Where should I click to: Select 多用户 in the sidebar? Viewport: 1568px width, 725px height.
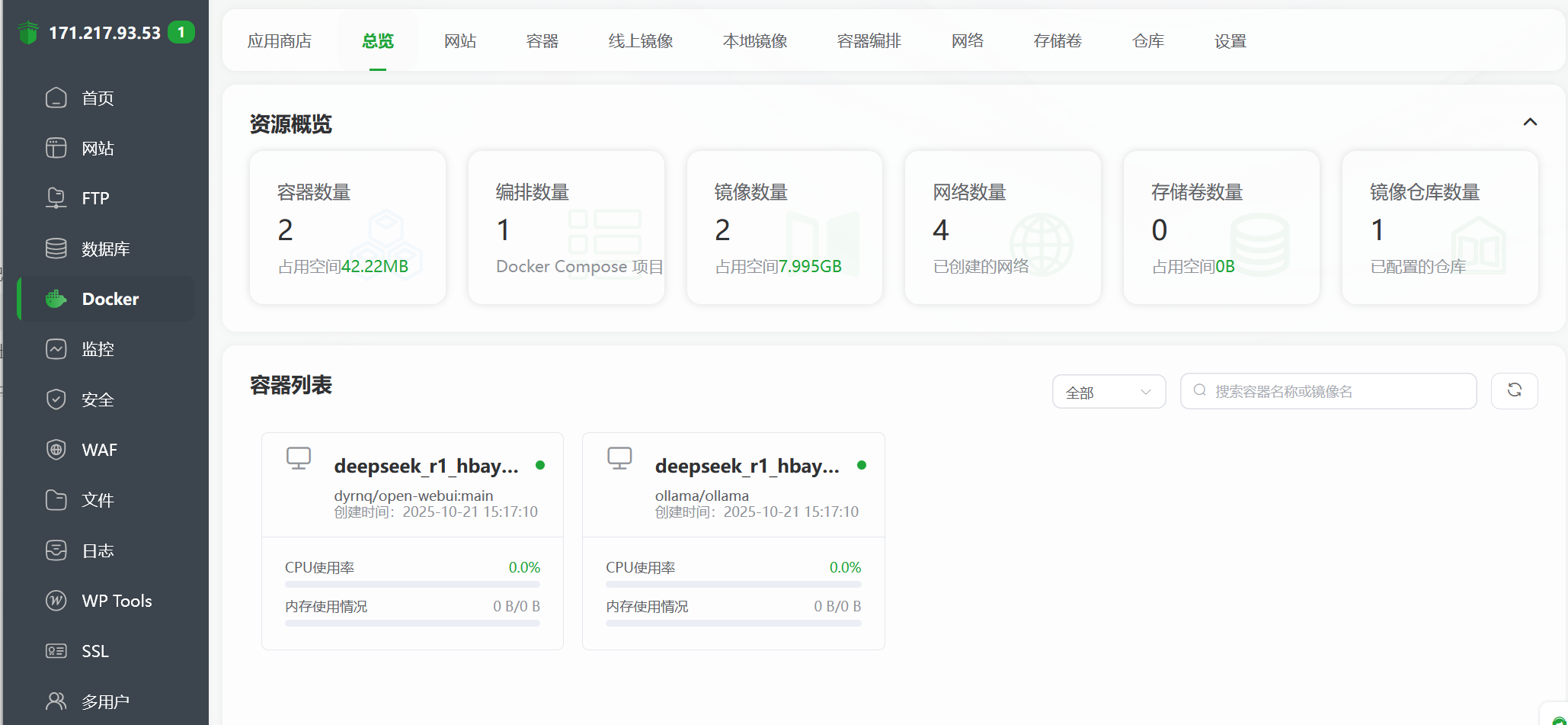click(x=107, y=701)
